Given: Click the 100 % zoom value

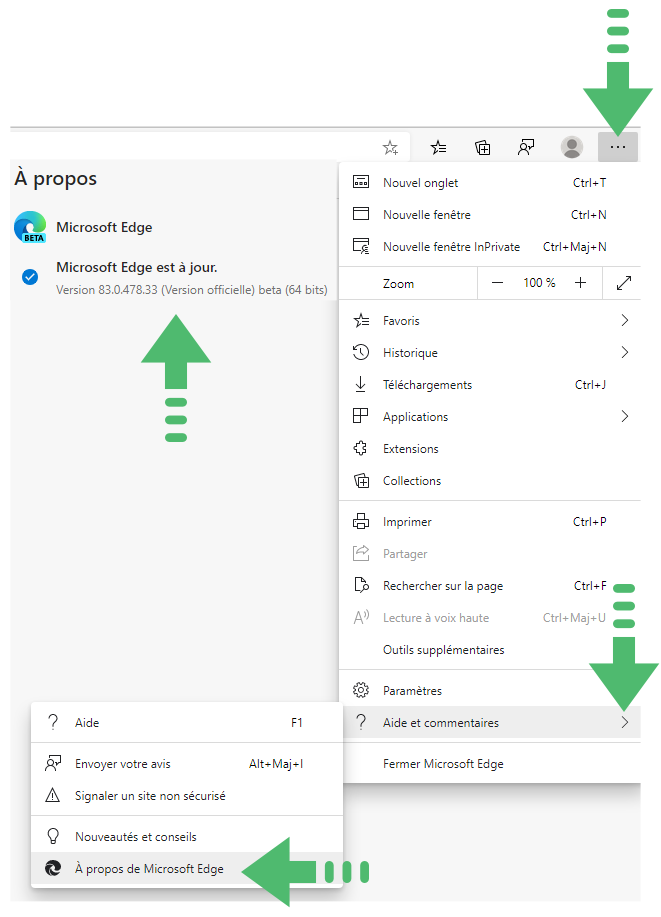Looking at the screenshot, I should [x=539, y=283].
